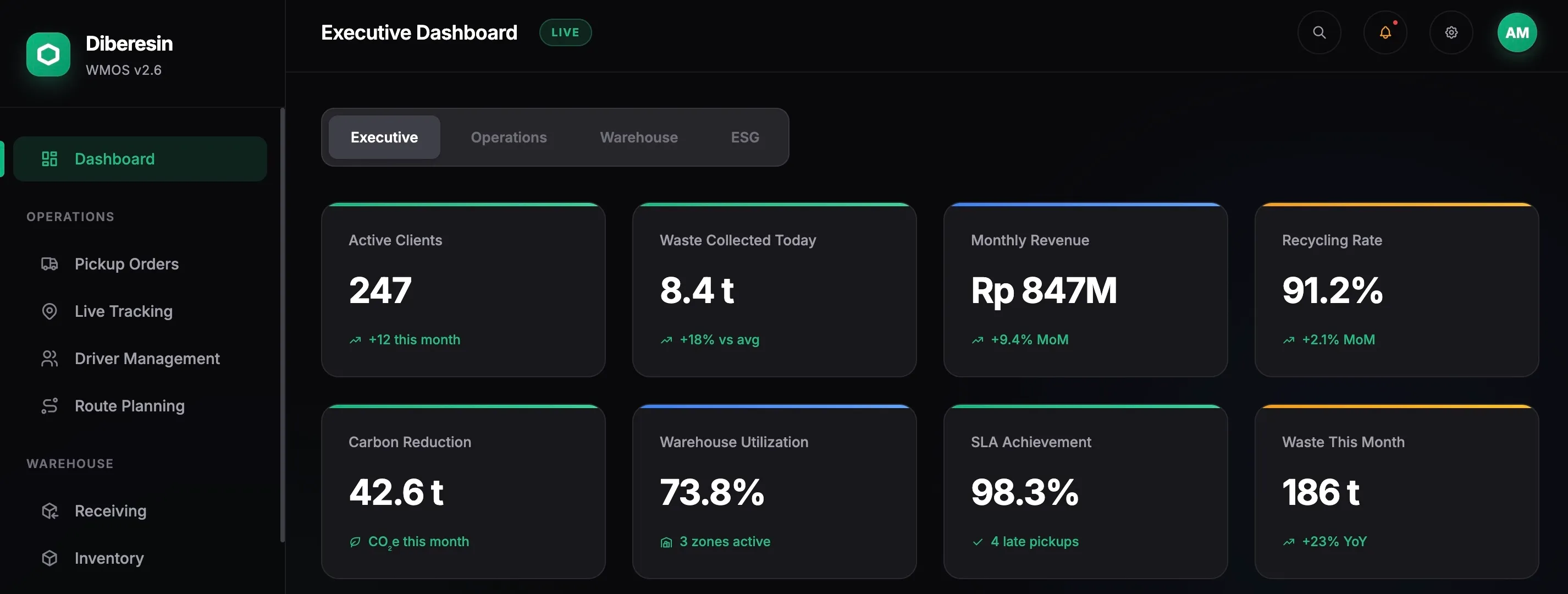Screen dimensions: 1568x594
Task: Click warehouse icon beside 3 zones active
Action: click(x=666, y=542)
